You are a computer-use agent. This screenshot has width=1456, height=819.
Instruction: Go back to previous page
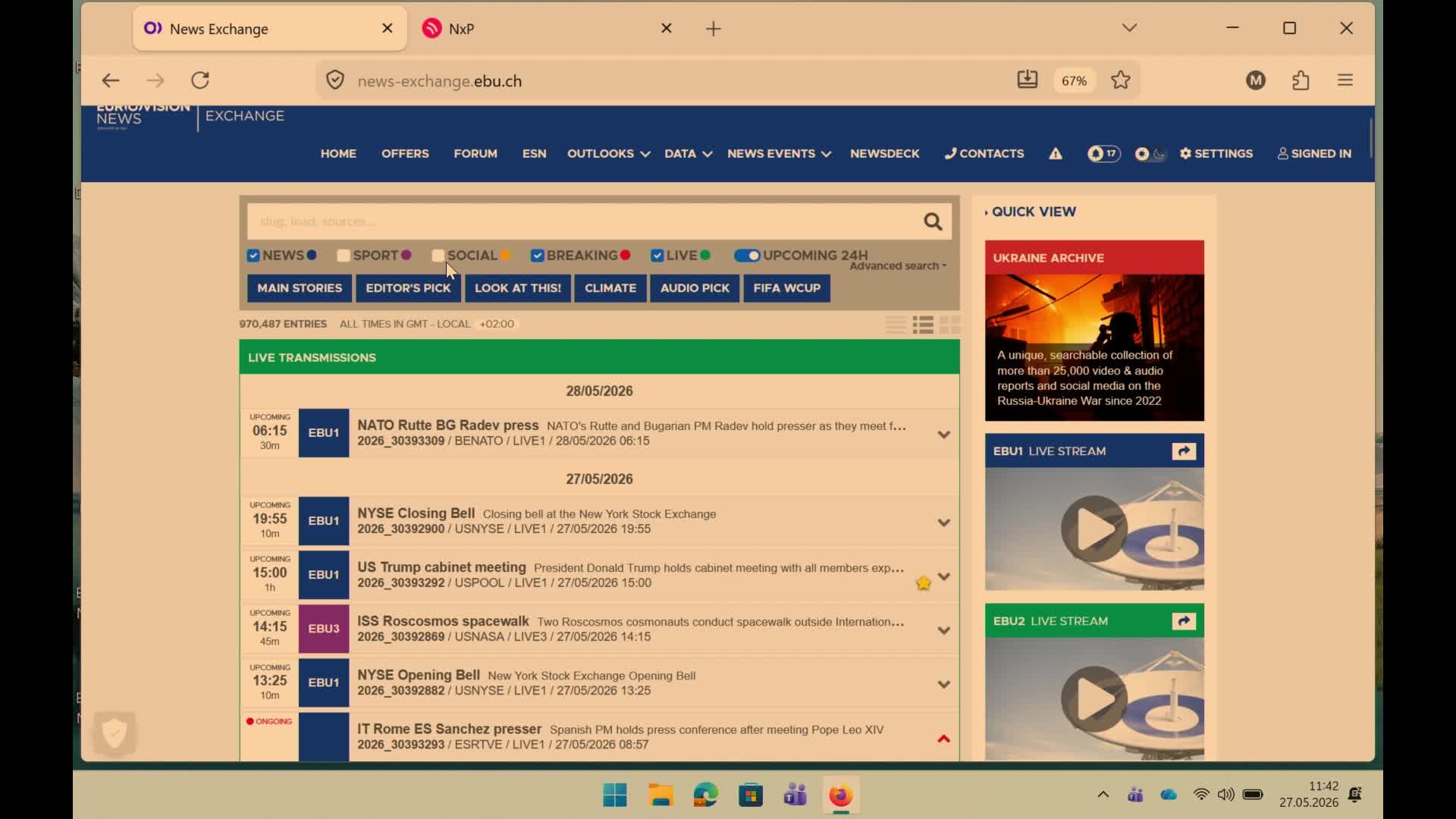point(111,80)
